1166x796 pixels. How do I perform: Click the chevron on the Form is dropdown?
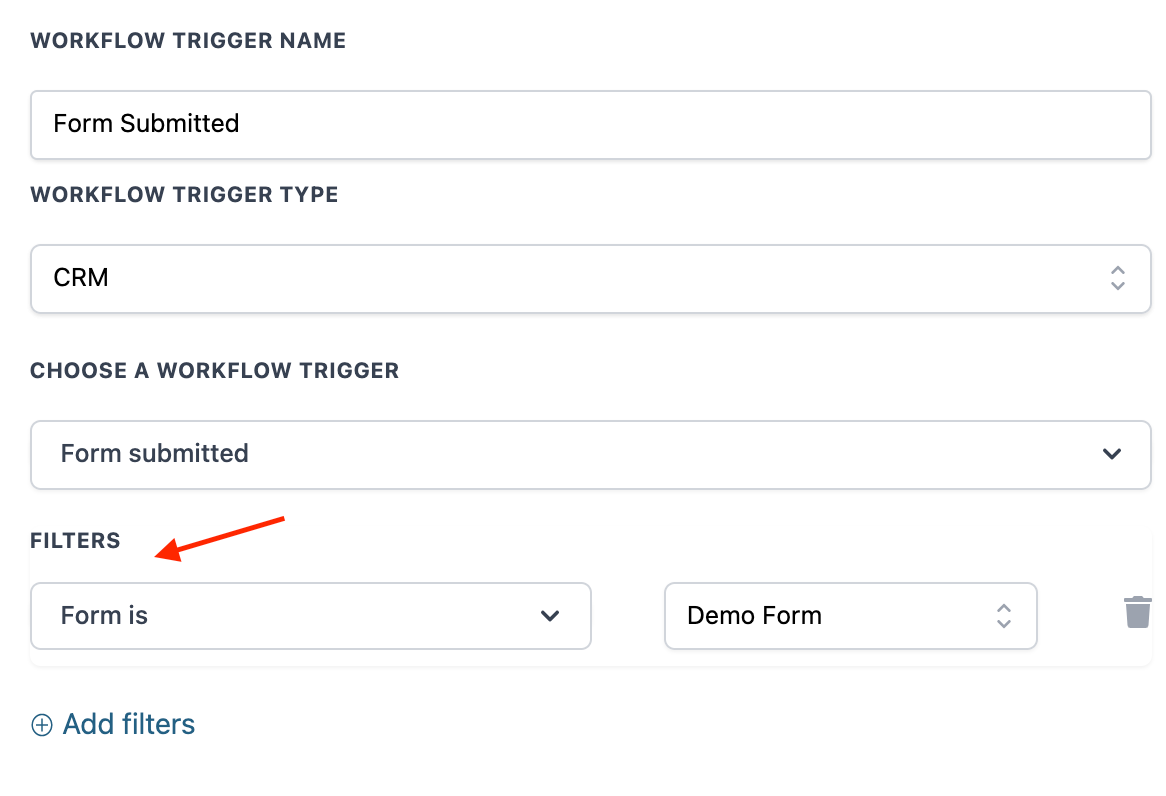(x=549, y=616)
